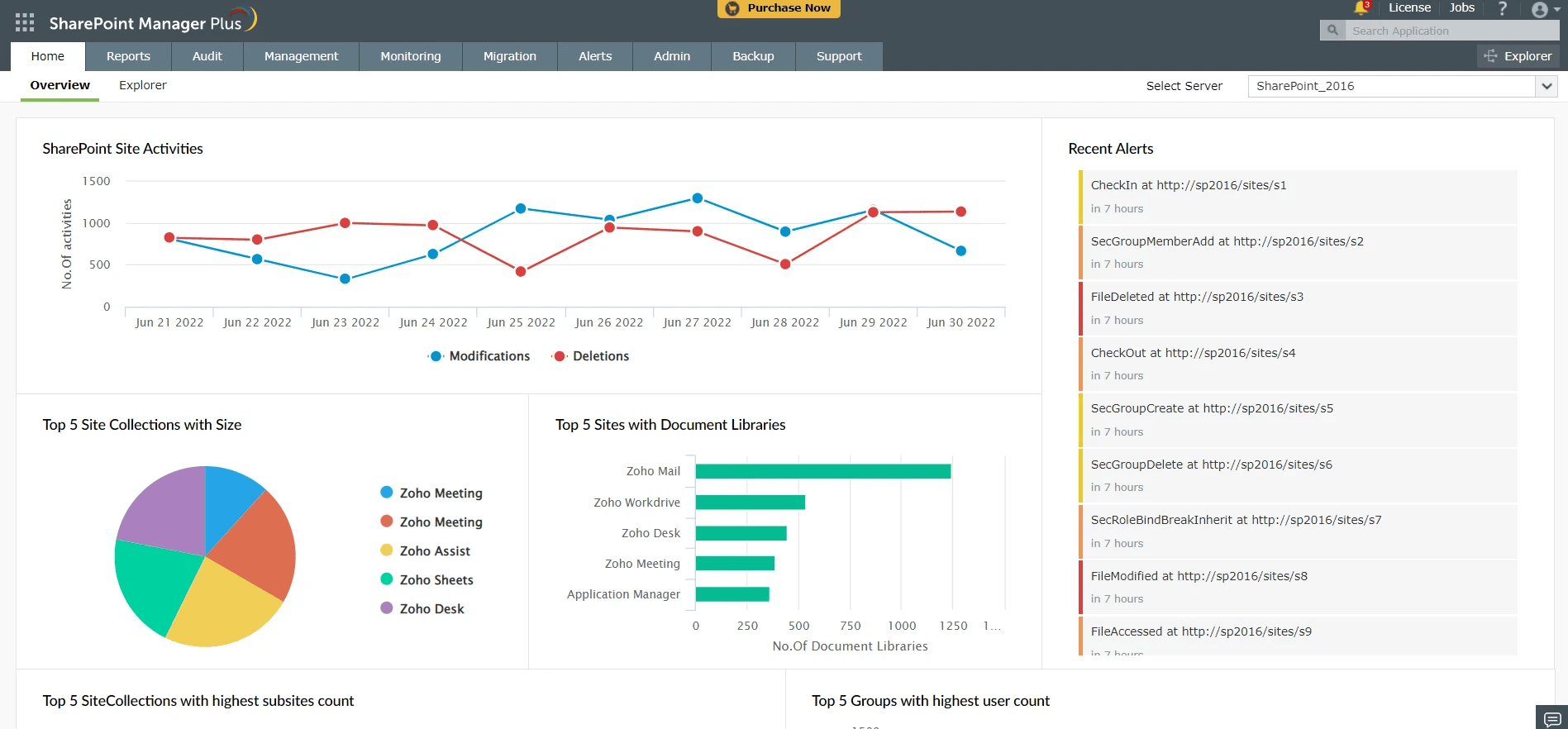Open the chat feedback icon at bottom

click(x=1551, y=717)
